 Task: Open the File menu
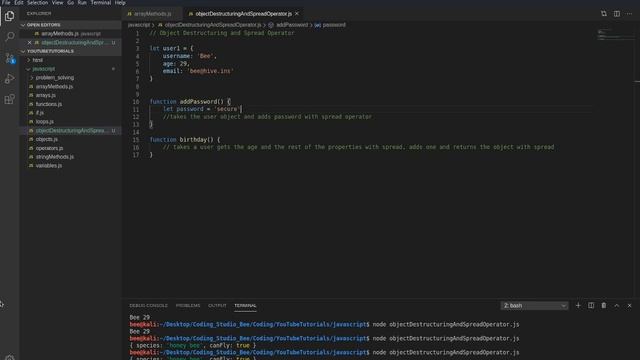tap(6, 2)
